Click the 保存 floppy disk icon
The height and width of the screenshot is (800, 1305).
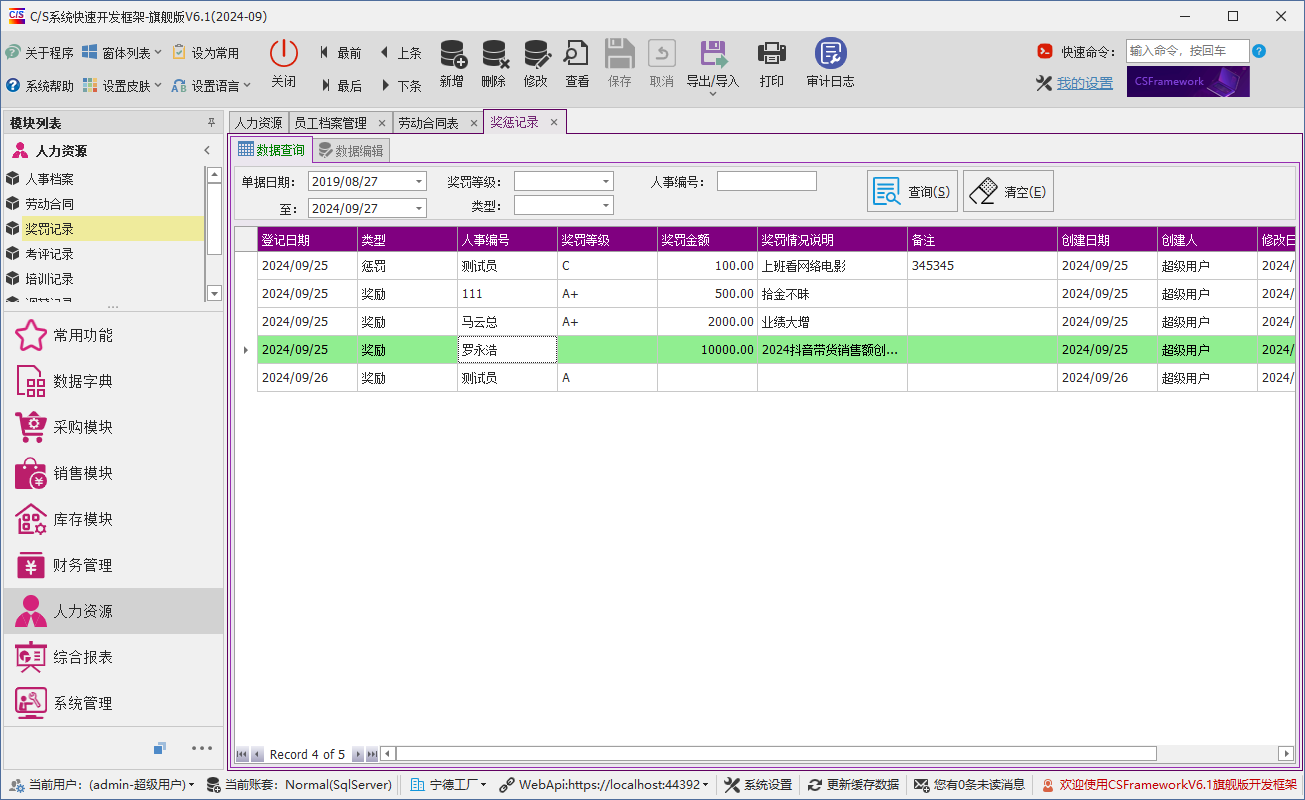click(620, 55)
